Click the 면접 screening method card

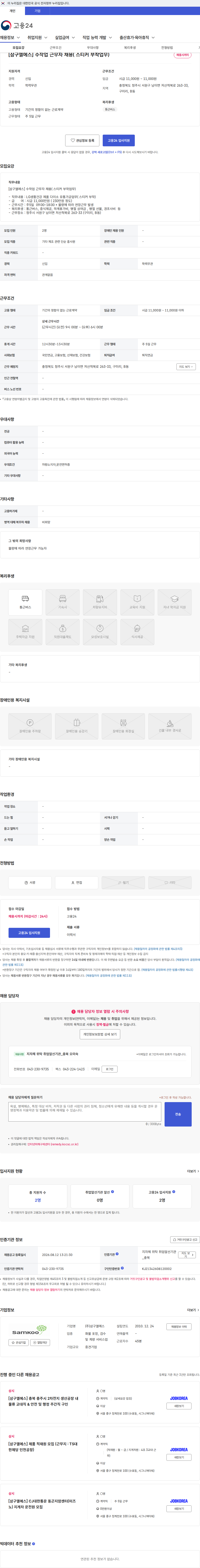(77, 882)
